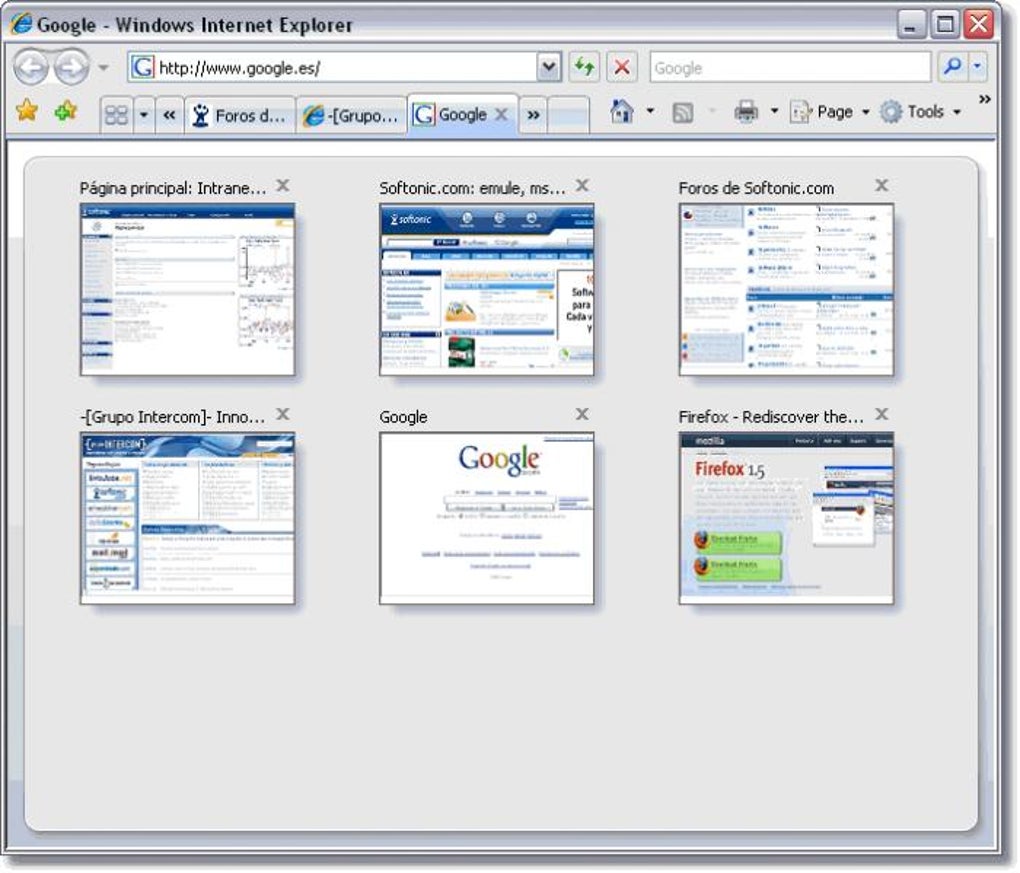This screenshot has height=873, width=1020.
Task: Click Add to Favorites star-plus icon
Action: point(66,112)
